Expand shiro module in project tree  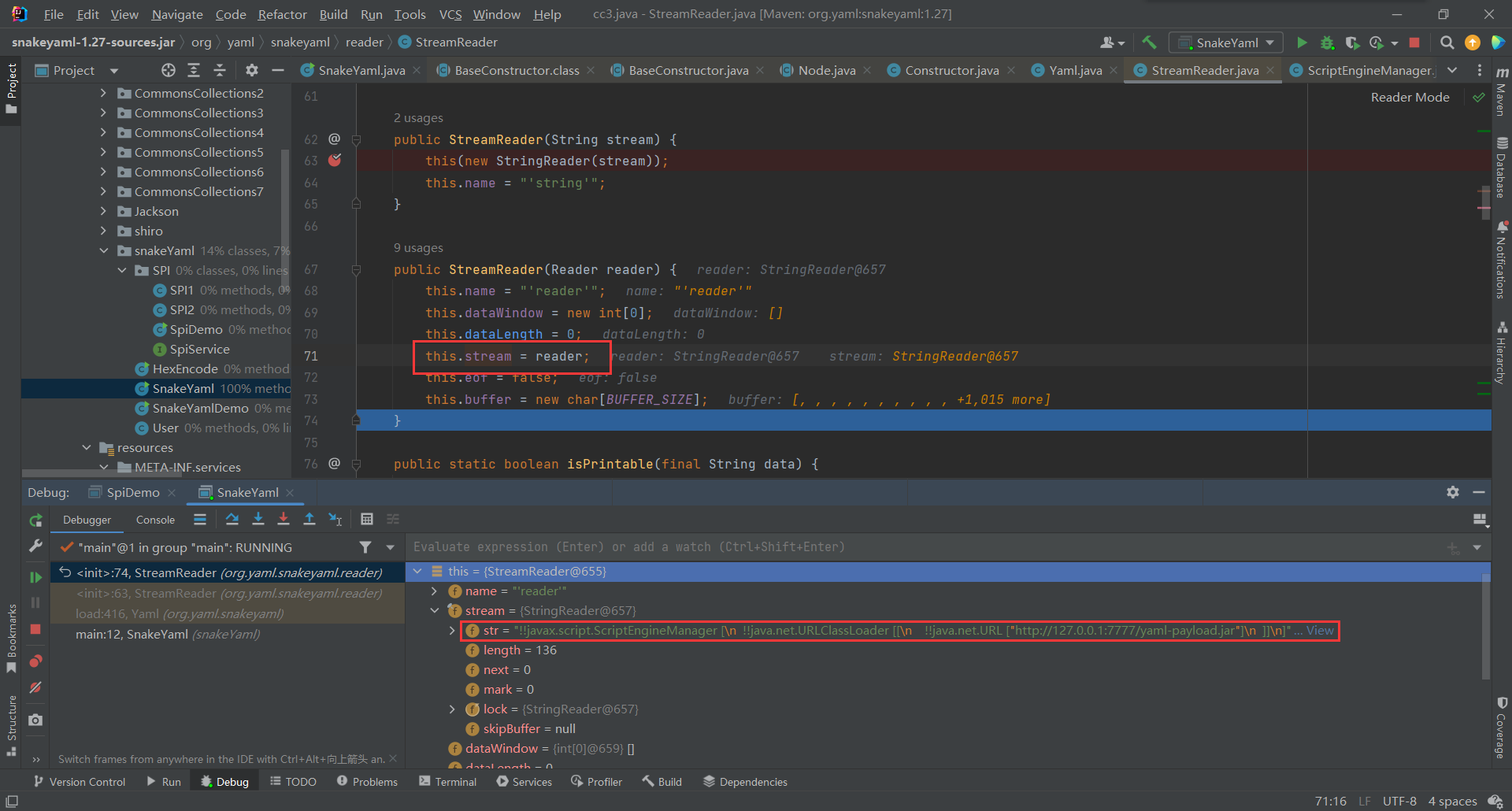(x=103, y=231)
